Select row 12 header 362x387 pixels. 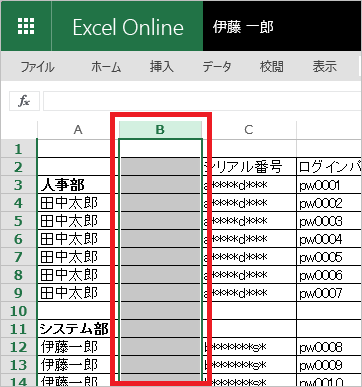click(x=18, y=347)
